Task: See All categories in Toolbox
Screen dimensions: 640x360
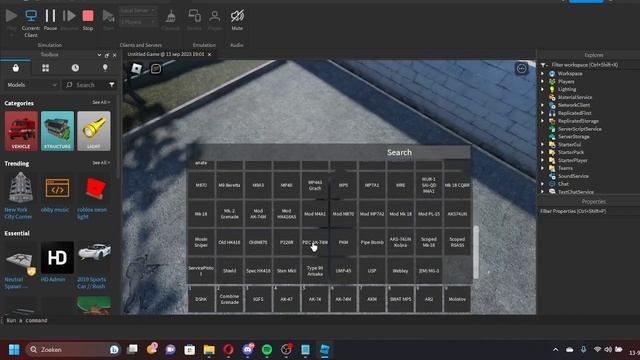Action: click(101, 102)
